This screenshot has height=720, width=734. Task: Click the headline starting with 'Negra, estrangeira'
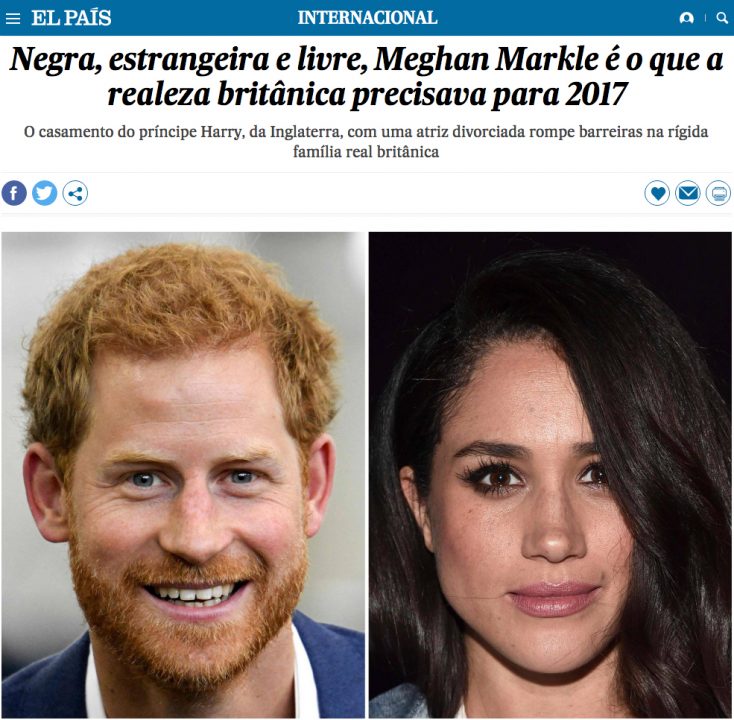coord(367,77)
